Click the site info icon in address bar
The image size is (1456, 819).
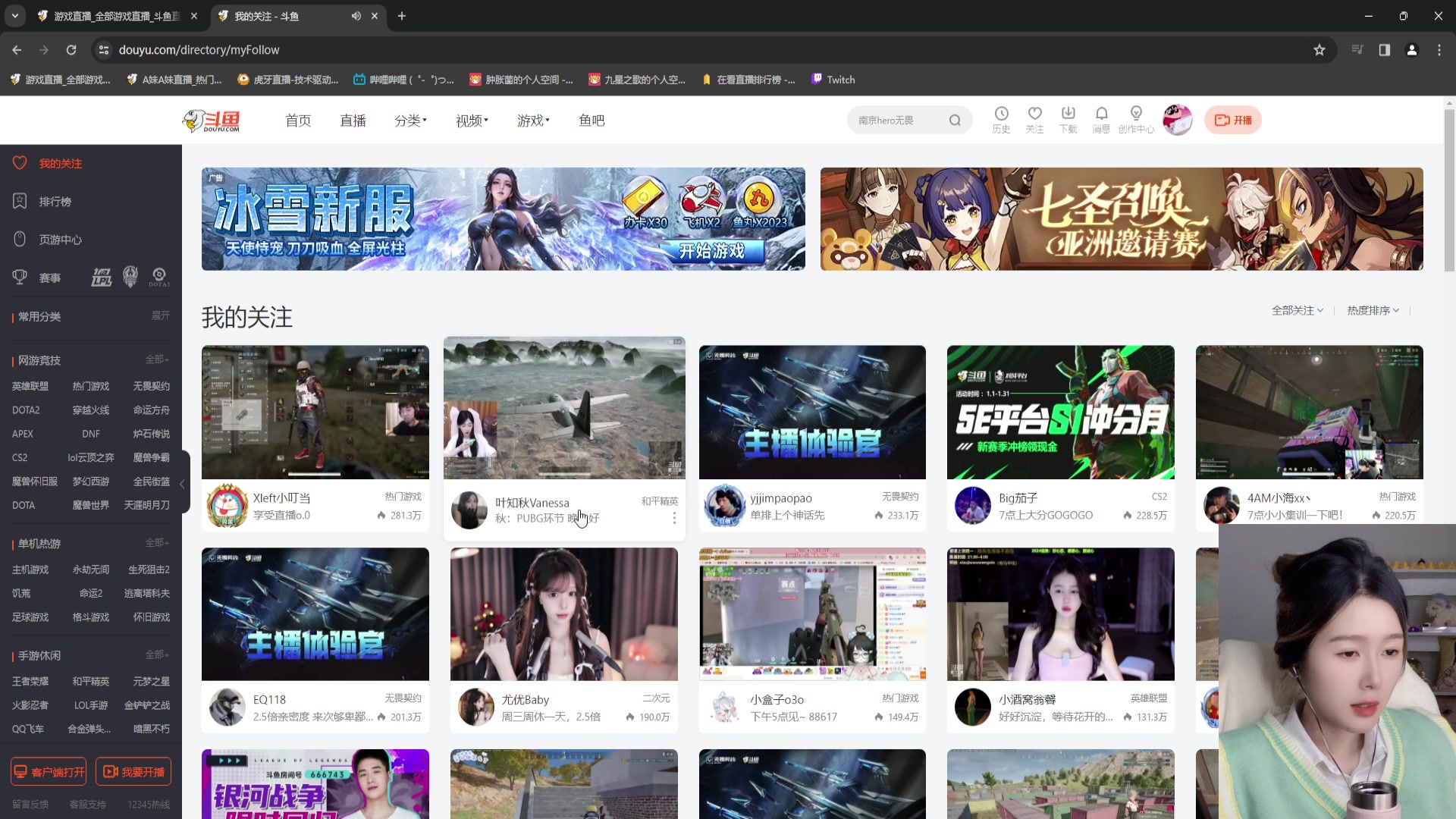pos(104,50)
